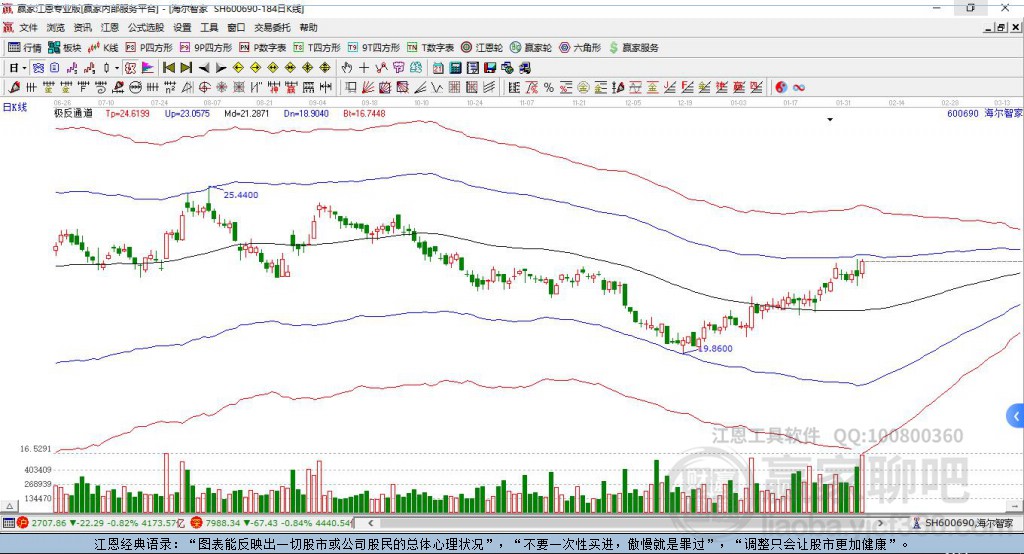
Task: Select the red pencil drawing tool
Action: [14, 87]
